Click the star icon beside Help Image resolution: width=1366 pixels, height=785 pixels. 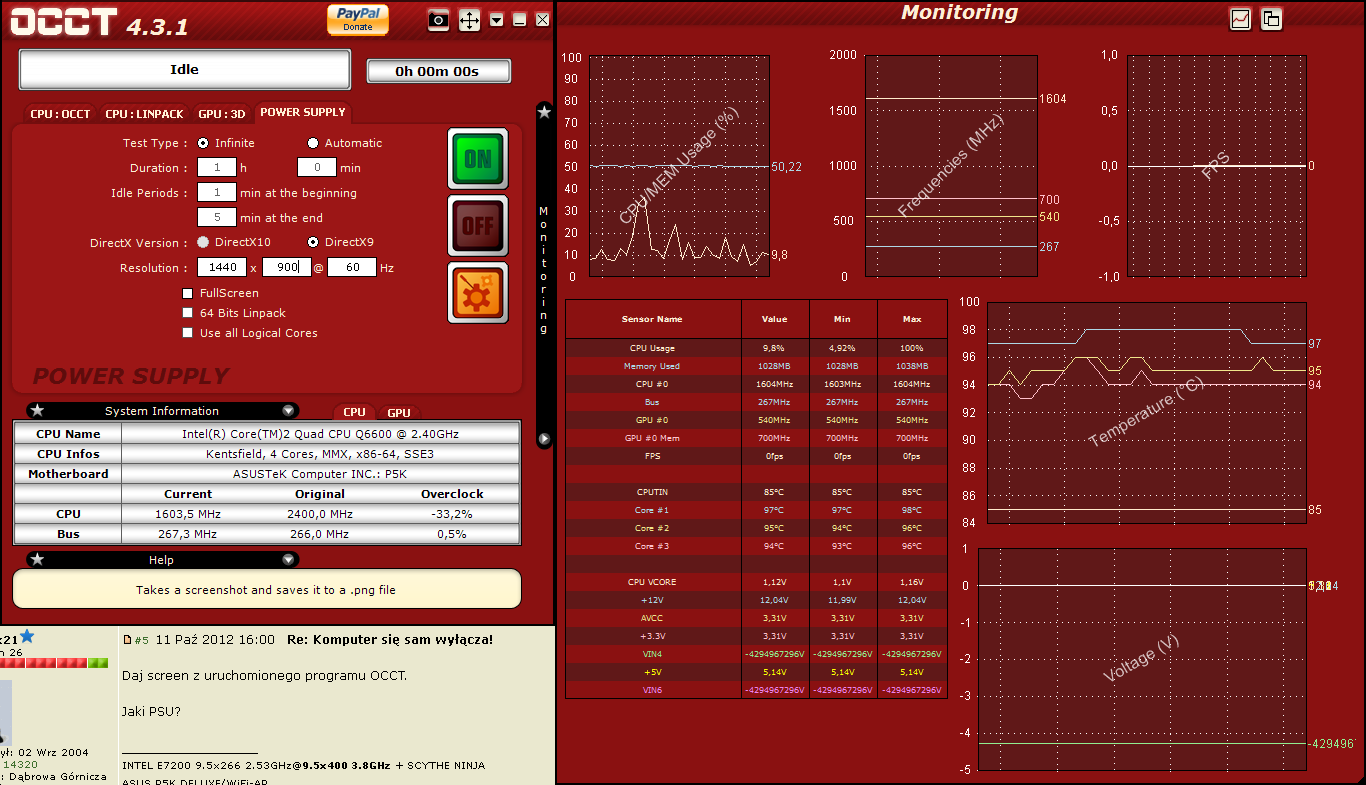tap(37, 559)
